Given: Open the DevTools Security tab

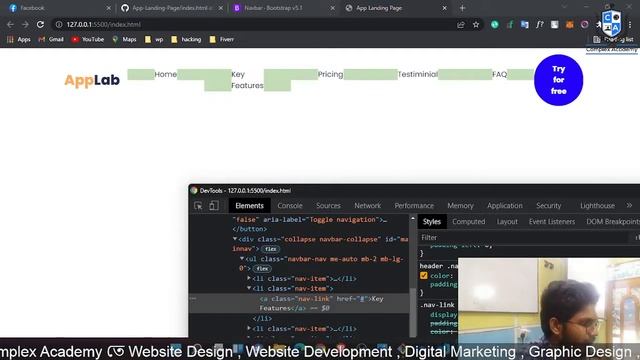Looking at the screenshot, I should point(549,206).
